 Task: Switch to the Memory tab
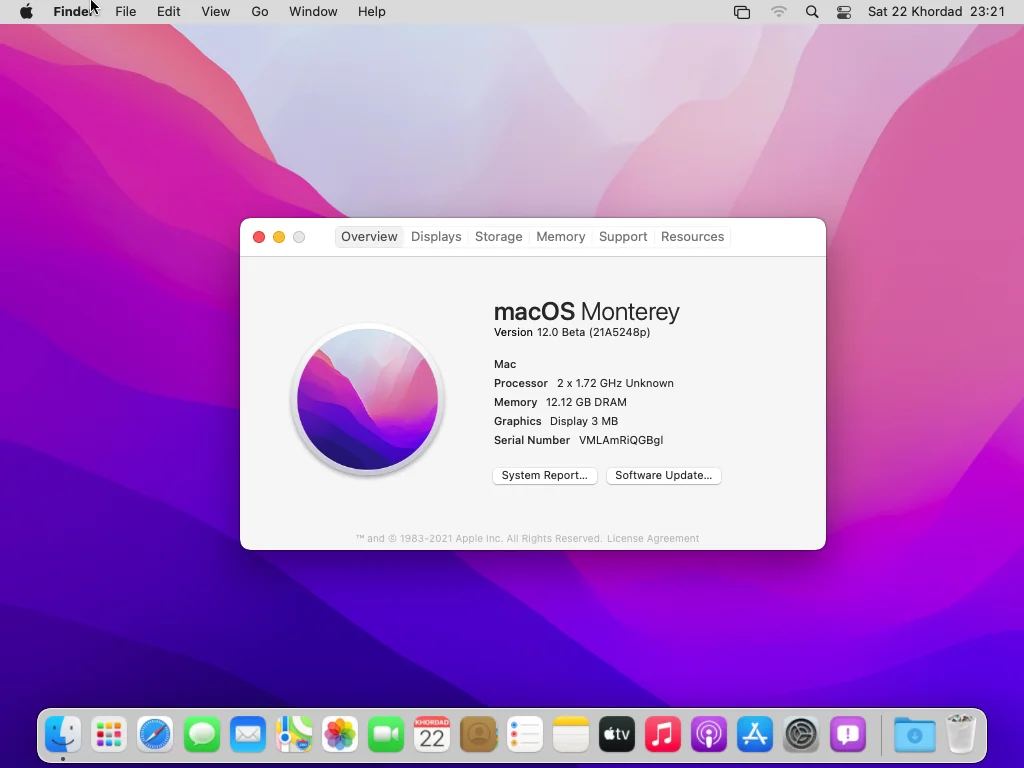560,236
